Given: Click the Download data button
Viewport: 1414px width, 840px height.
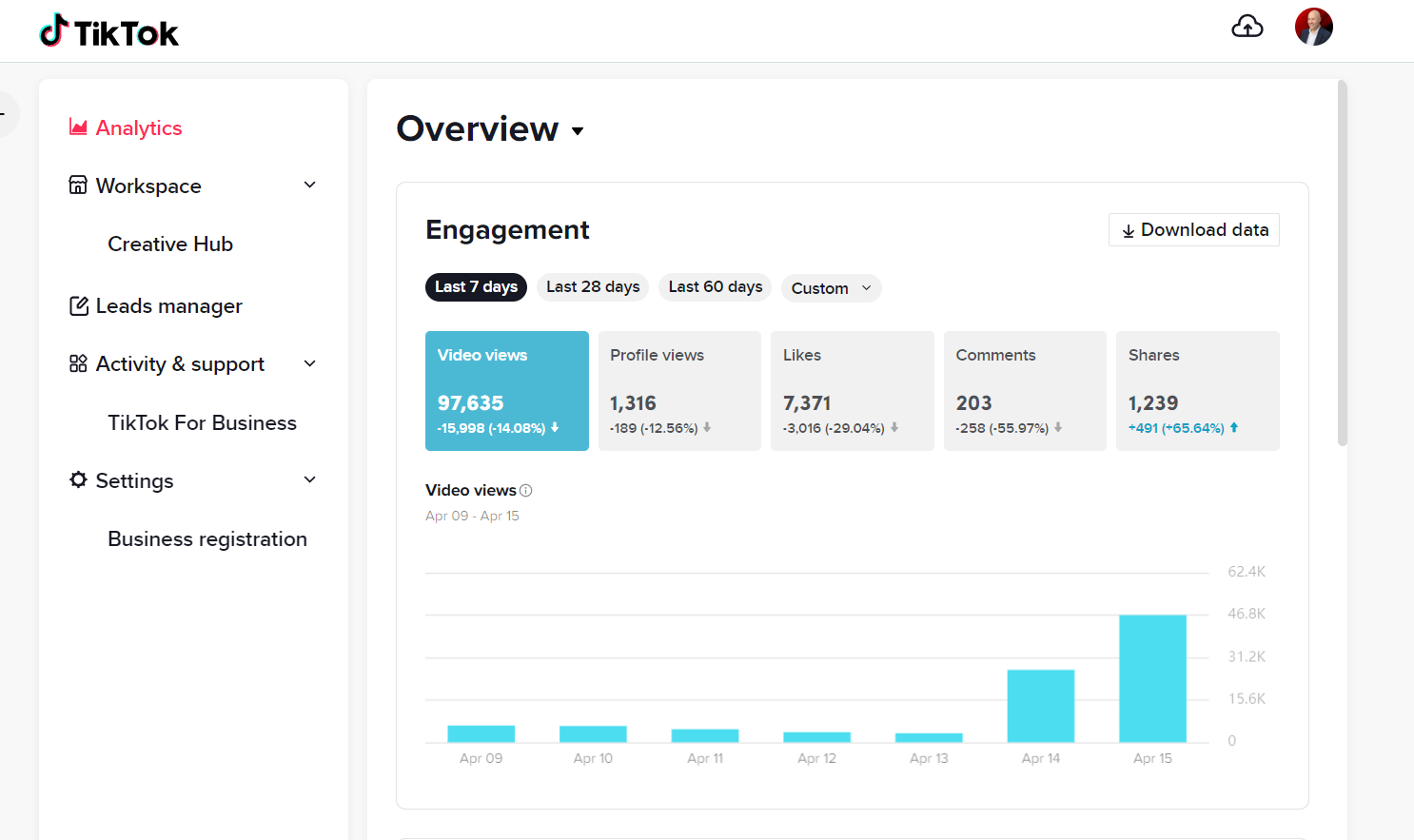Looking at the screenshot, I should (x=1194, y=230).
